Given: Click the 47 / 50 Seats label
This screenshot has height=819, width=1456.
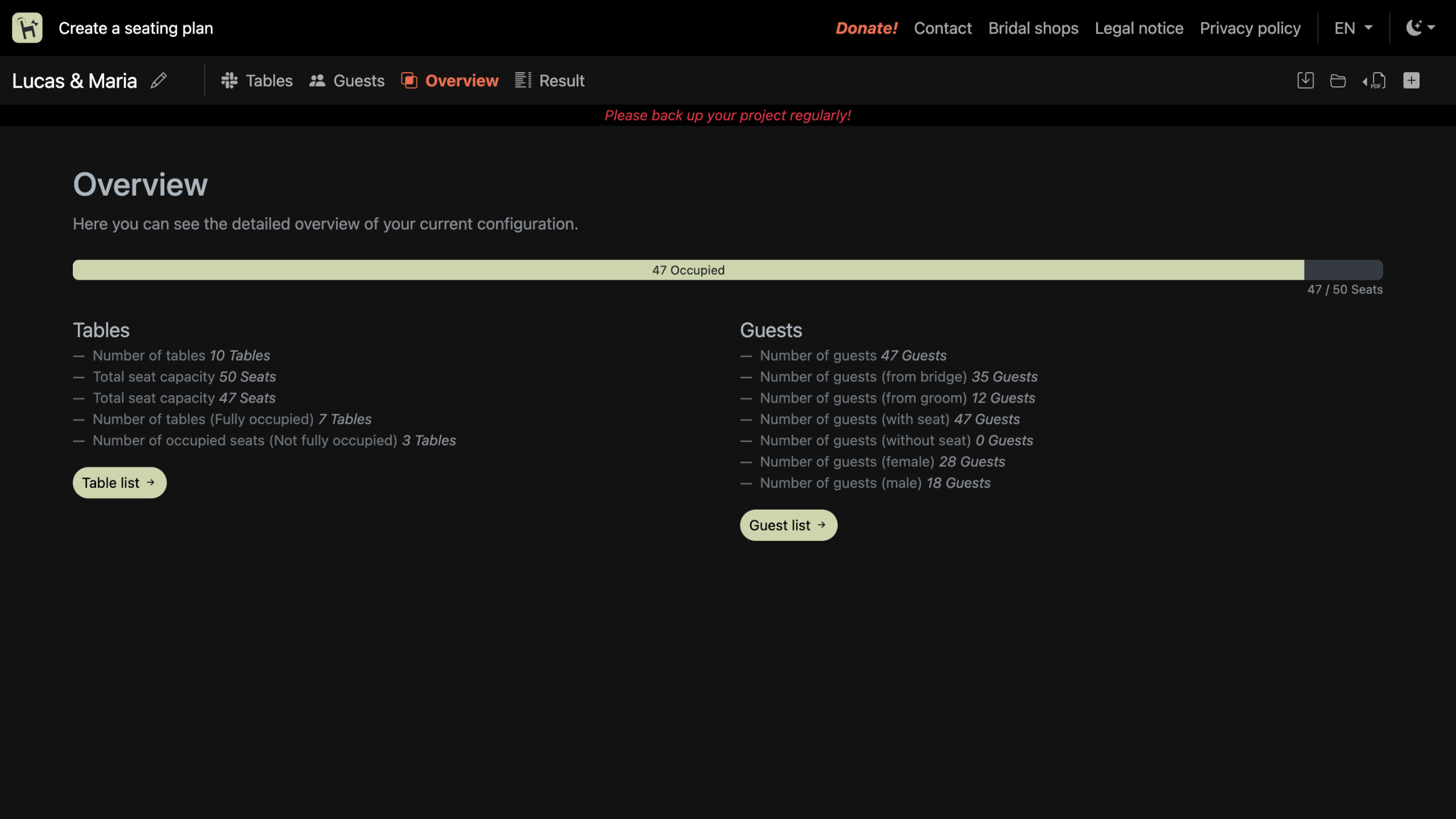Looking at the screenshot, I should 1345,289.
